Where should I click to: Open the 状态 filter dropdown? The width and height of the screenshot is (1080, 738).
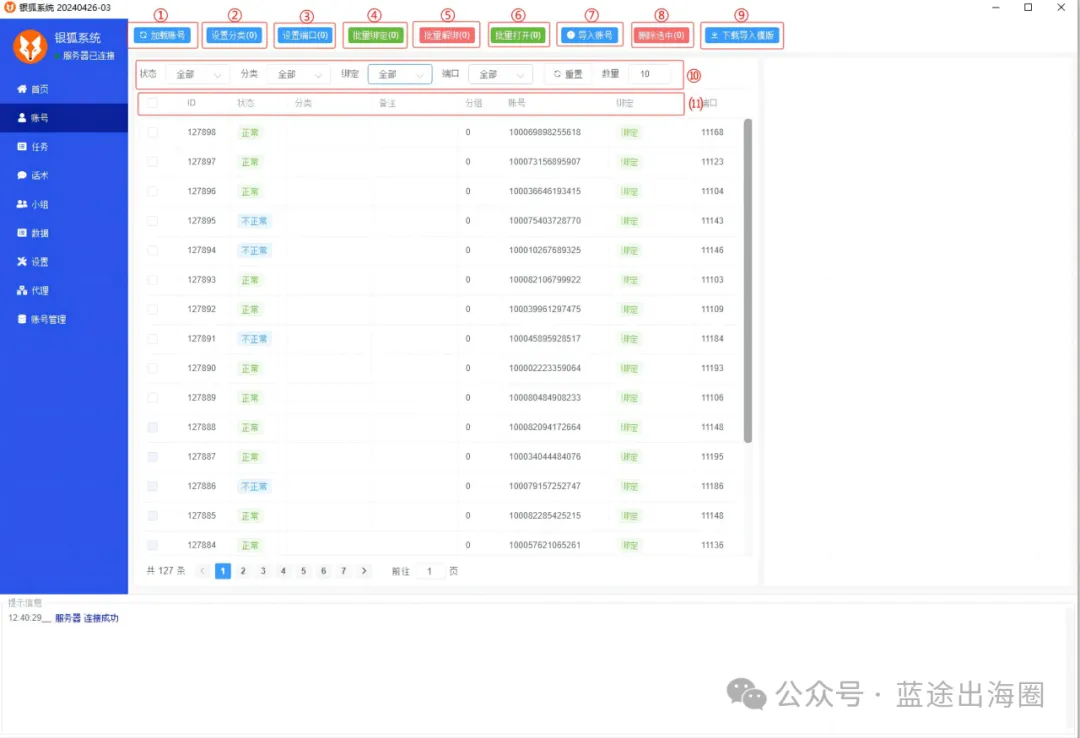197,74
